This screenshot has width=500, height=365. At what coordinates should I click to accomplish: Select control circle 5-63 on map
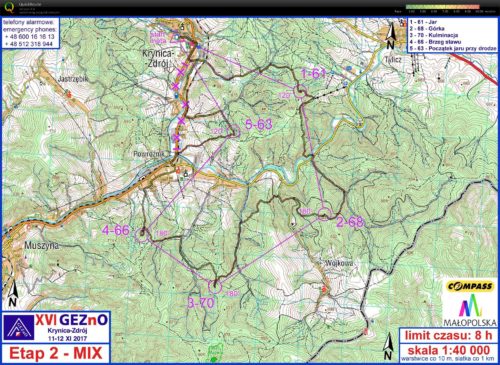click(233, 131)
